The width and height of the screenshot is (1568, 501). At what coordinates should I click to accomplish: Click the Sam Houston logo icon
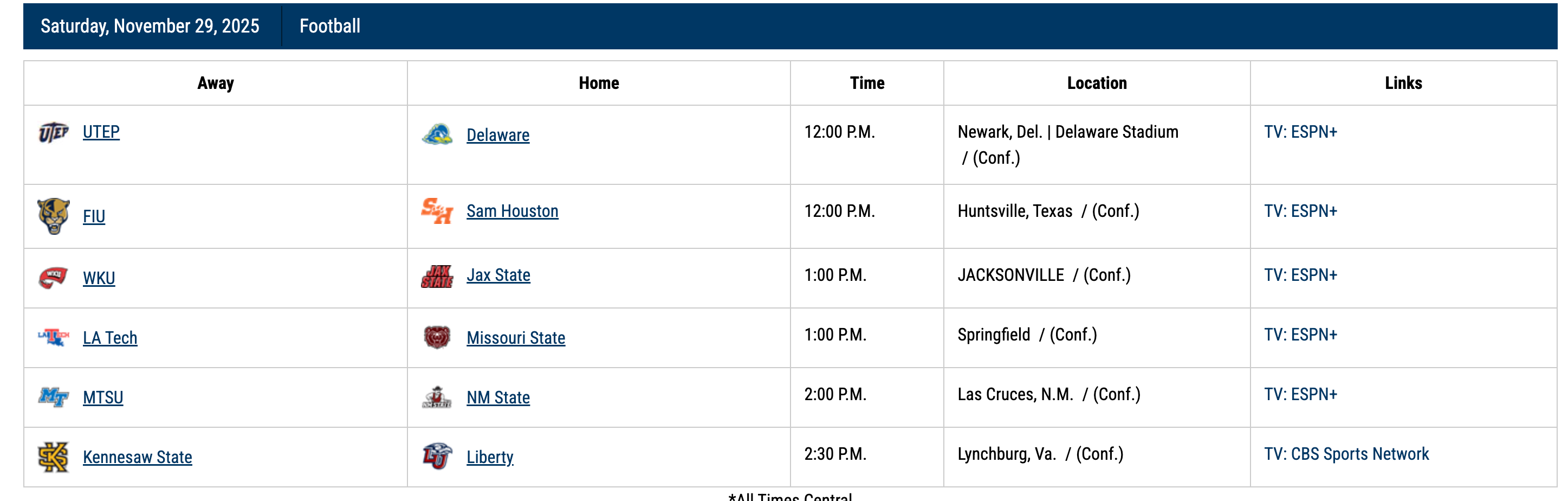click(x=437, y=211)
